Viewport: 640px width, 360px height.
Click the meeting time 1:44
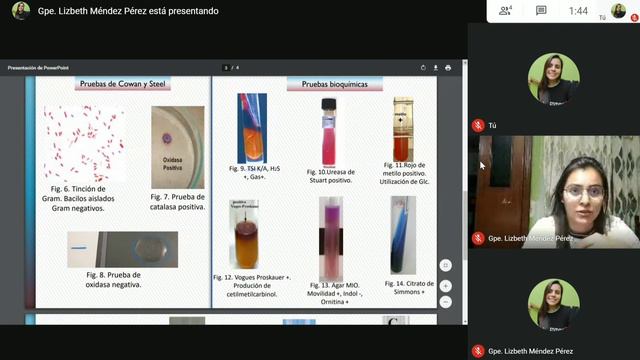[x=578, y=11]
